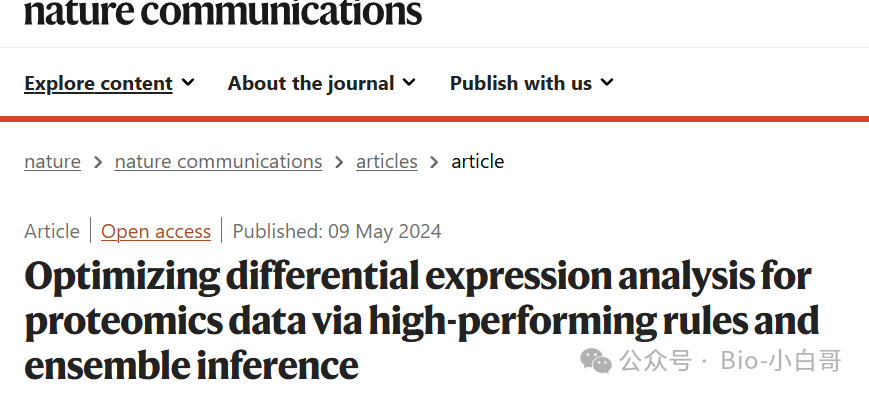This screenshot has width=869, height=395.
Task: Click the Article type label
Action: (52, 231)
